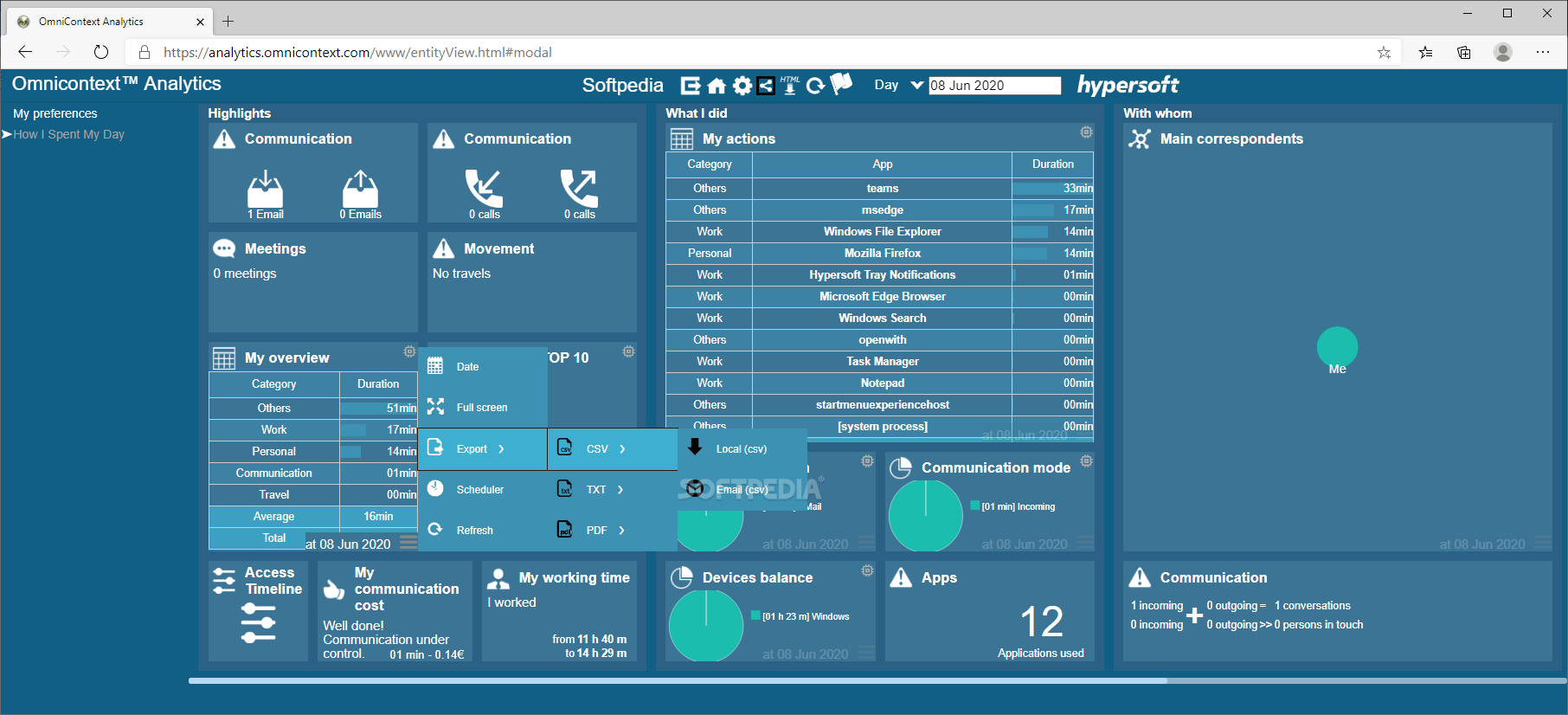The image size is (1568, 715).
Task: Select Date in the context menu
Action: point(483,367)
